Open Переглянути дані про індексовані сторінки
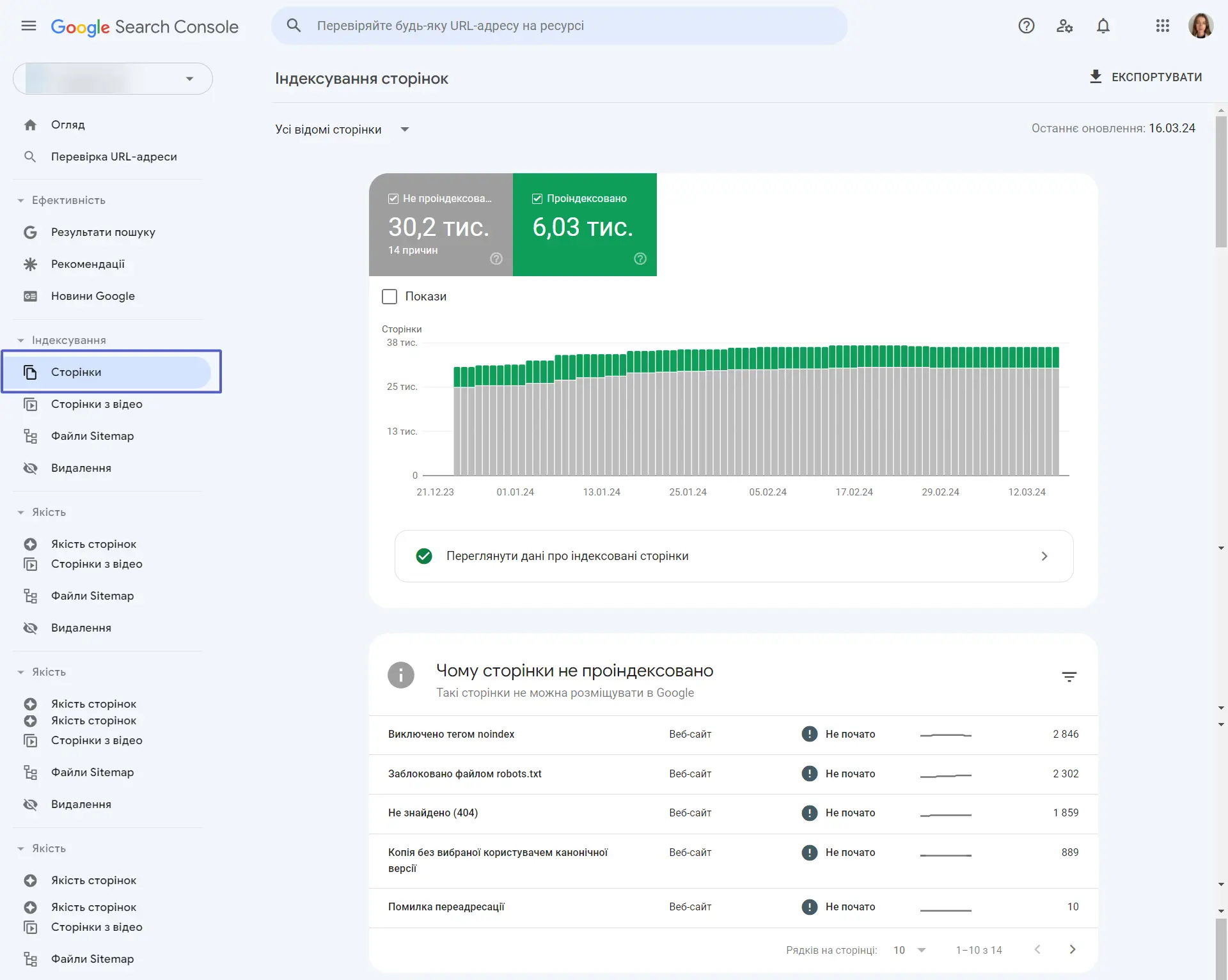 (x=734, y=556)
